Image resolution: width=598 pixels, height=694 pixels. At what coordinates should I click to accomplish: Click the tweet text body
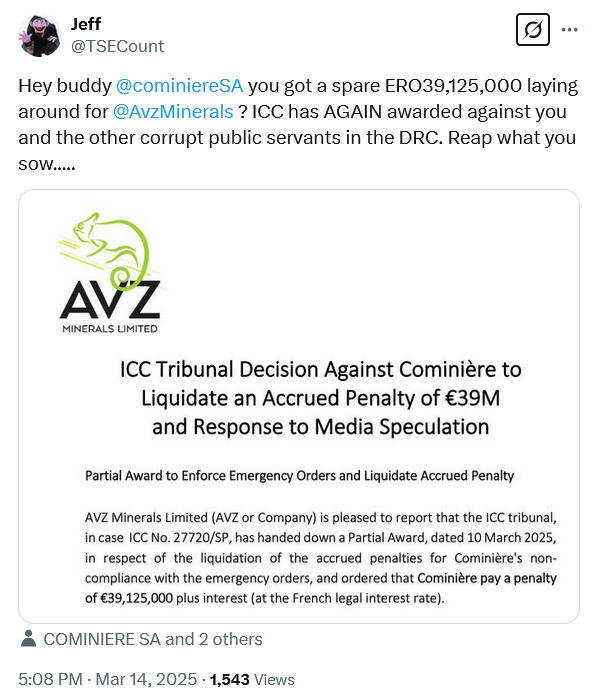click(x=298, y=124)
